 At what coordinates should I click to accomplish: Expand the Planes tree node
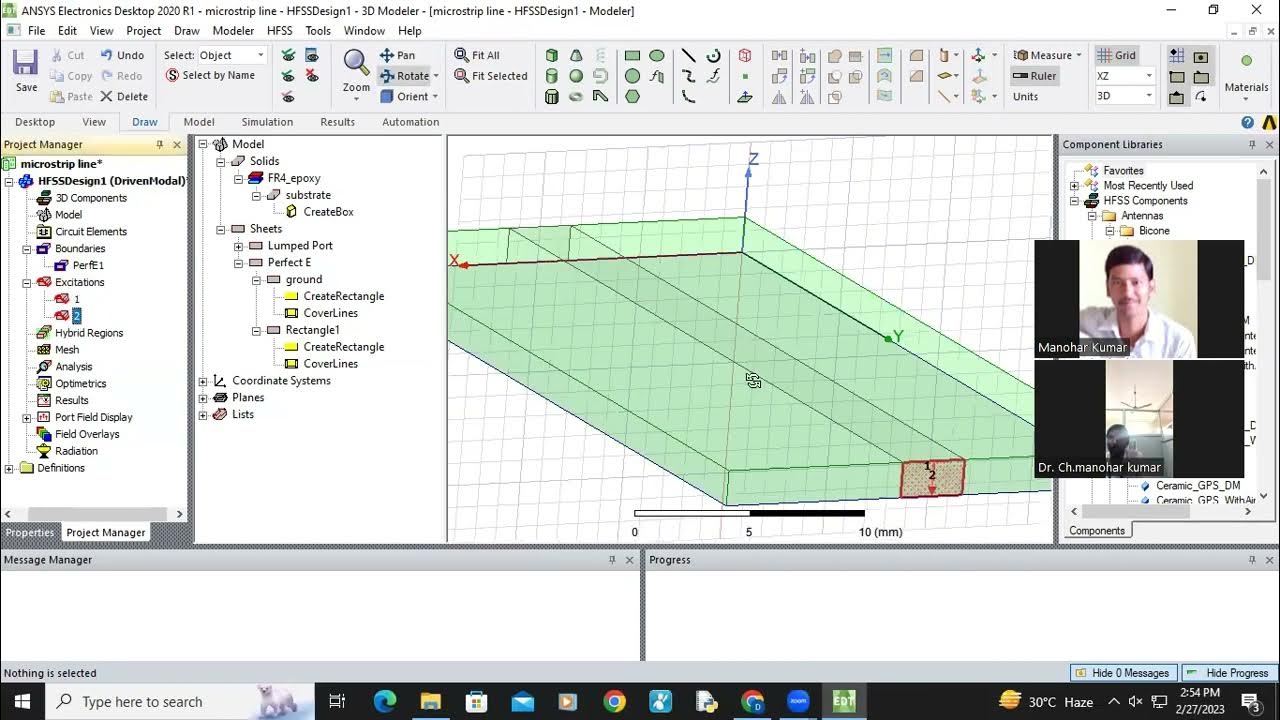click(x=203, y=398)
